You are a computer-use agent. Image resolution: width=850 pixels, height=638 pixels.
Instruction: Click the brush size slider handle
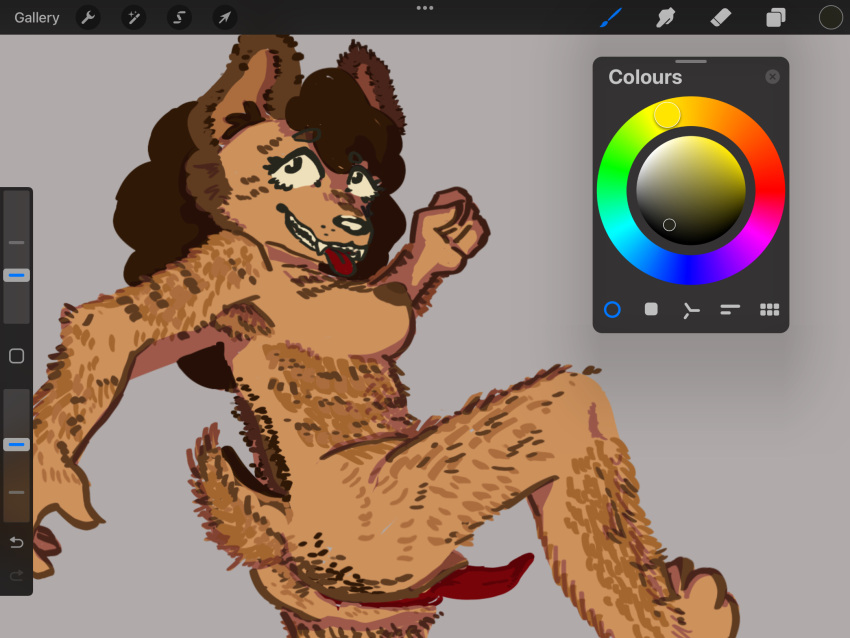click(x=17, y=275)
